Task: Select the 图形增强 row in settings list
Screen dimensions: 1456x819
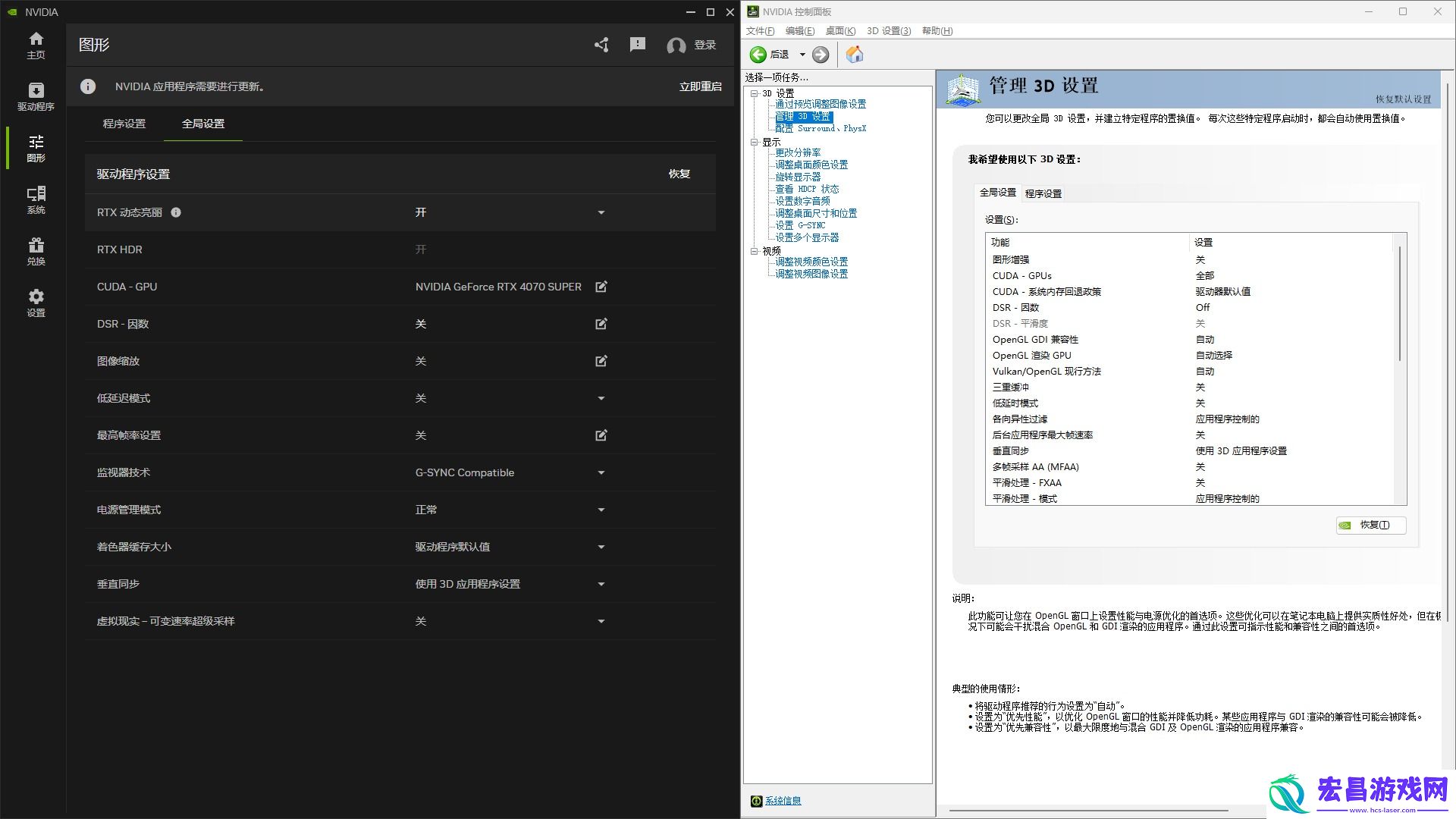Action: pos(1191,259)
